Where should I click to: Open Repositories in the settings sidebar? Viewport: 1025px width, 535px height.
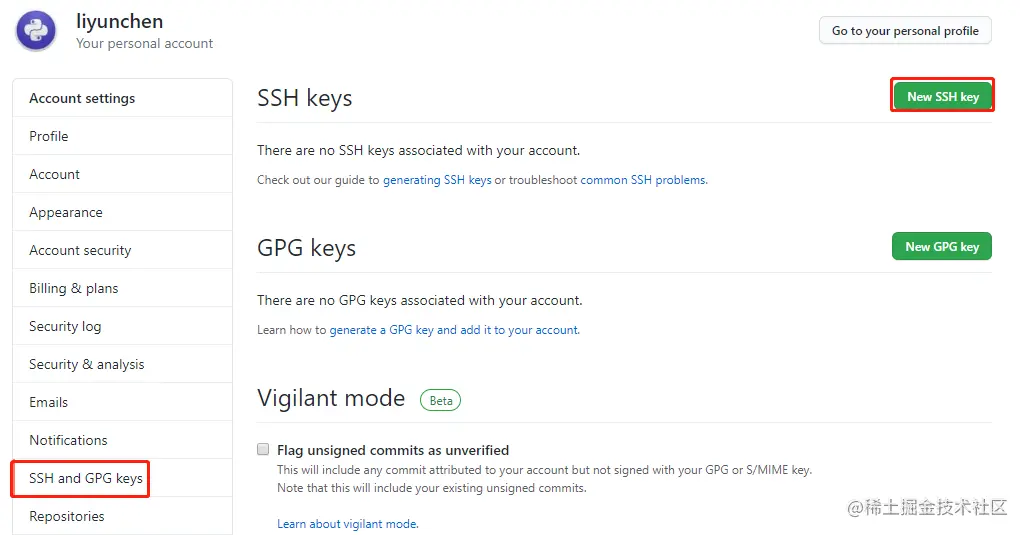click(67, 516)
